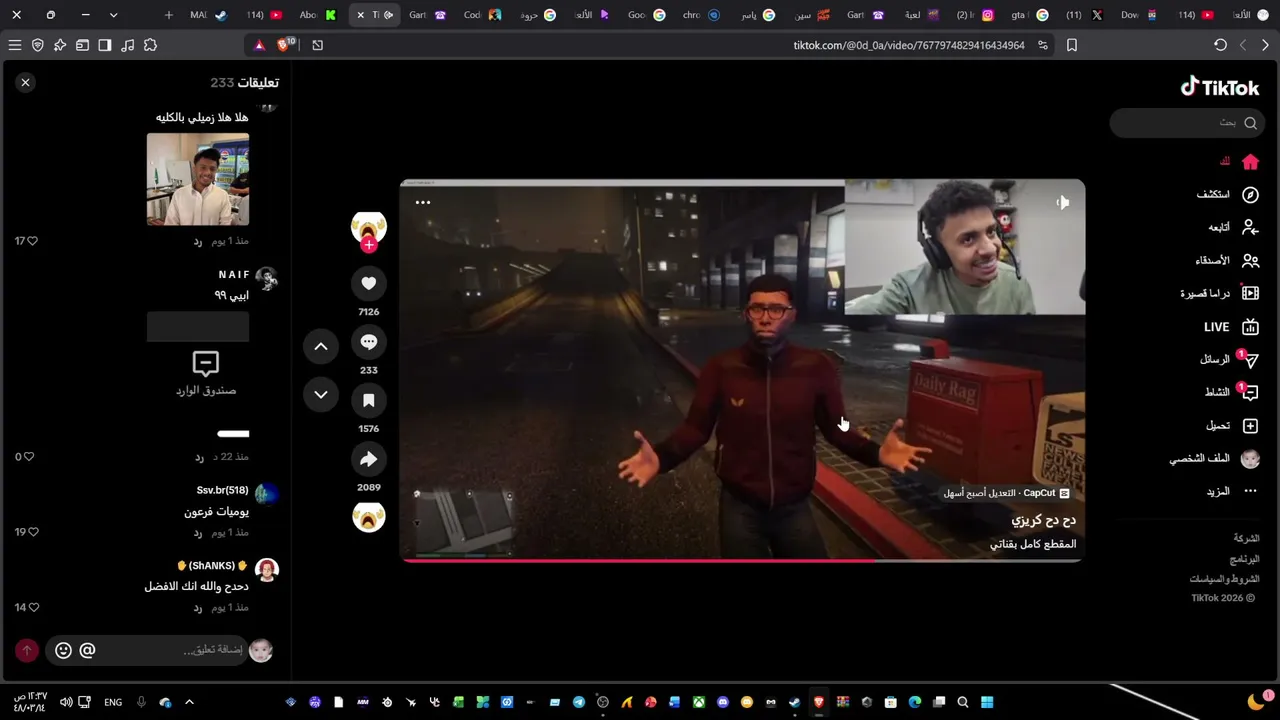Open the browser hamburger main menu
Viewport: 1280px width, 720px height.
(15, 45)
